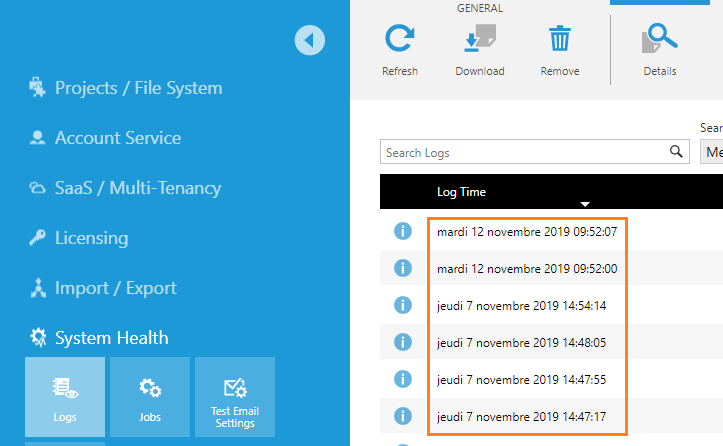Remove the selected log entry

560,50
